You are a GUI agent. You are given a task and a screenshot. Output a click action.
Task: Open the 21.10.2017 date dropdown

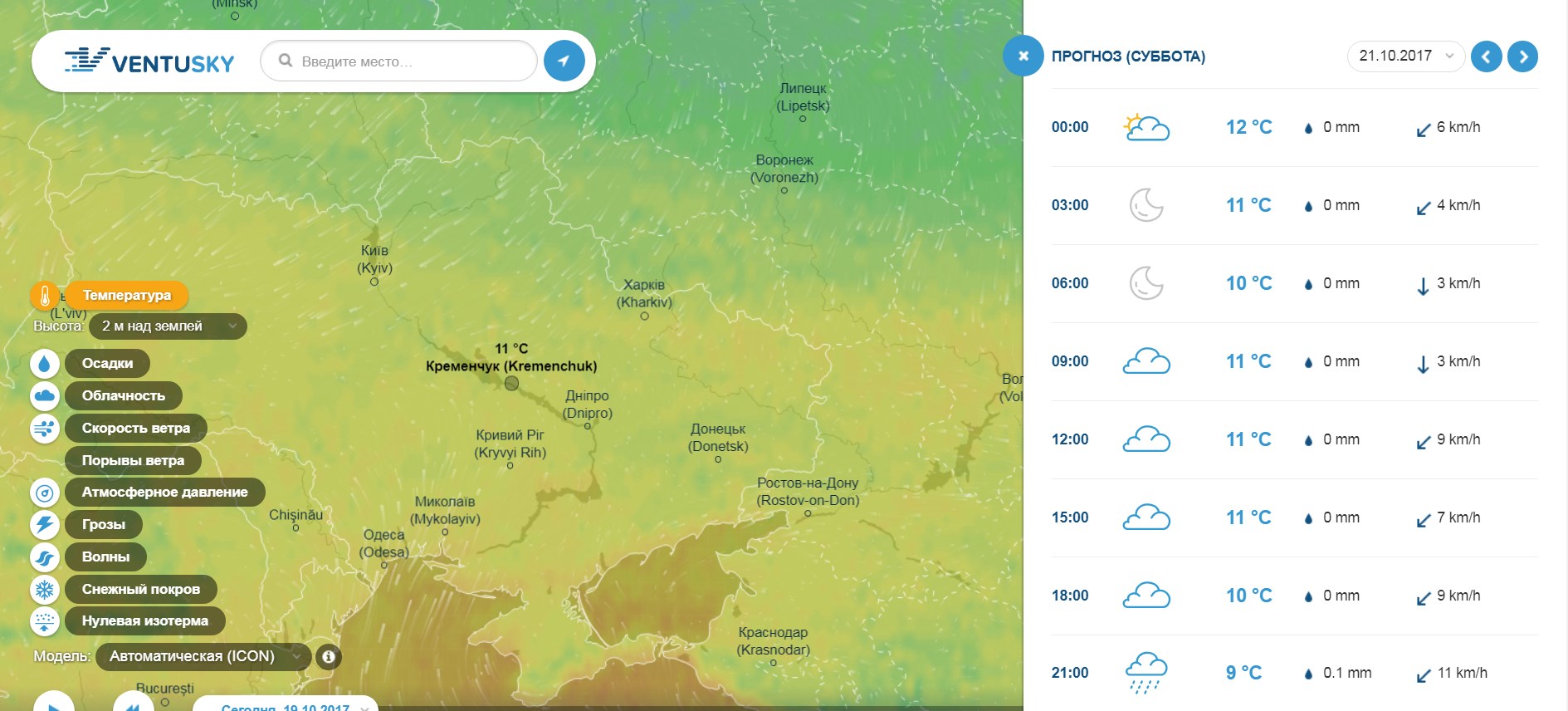[1405, 56]
